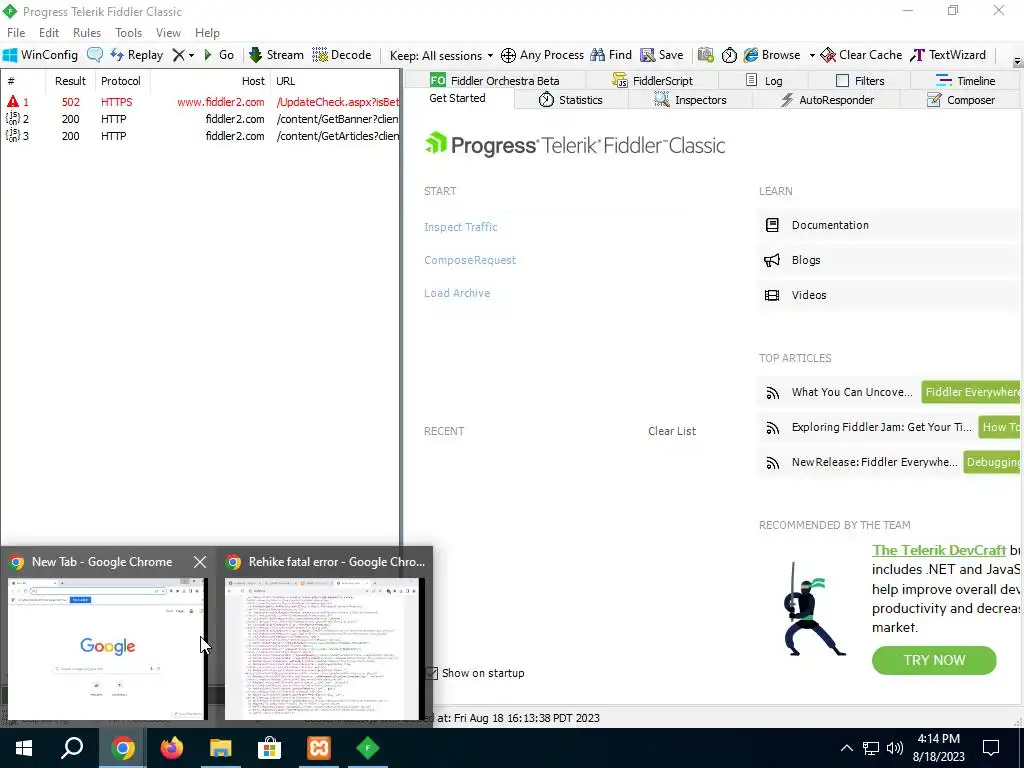
Task: Open the Composer tab
Action: point(961,100)
